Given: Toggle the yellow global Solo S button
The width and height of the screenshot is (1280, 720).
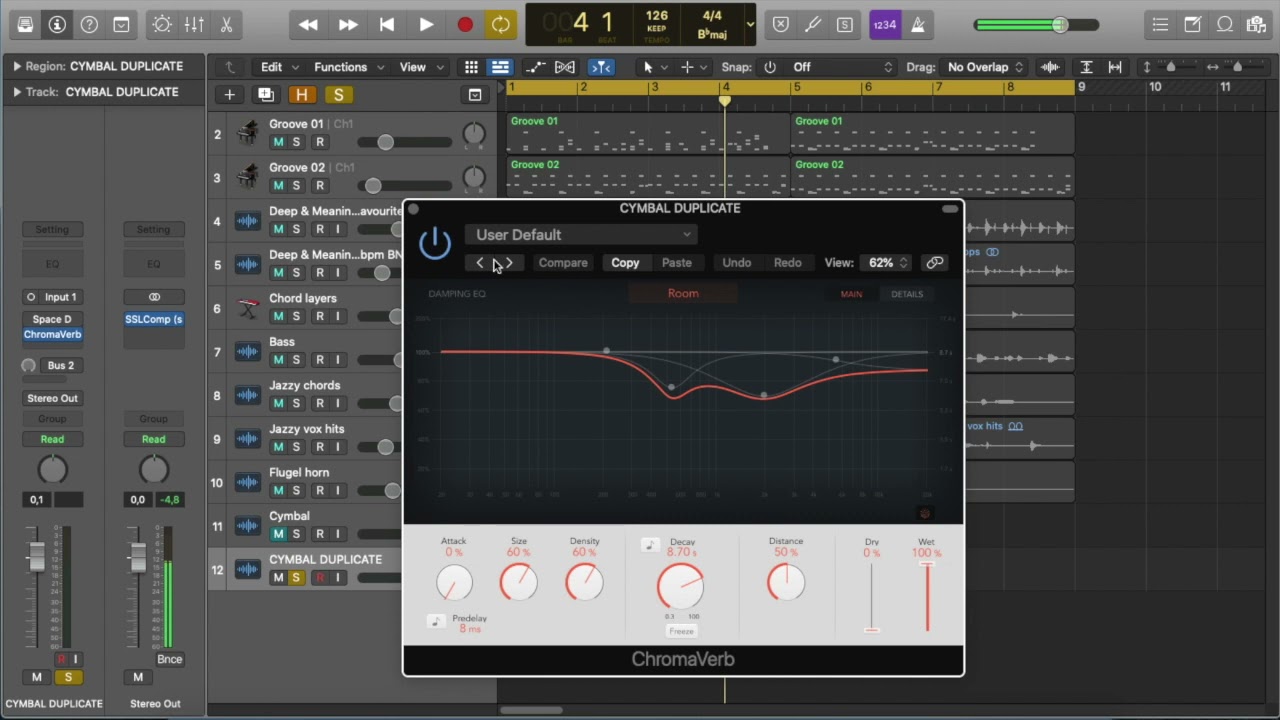Looking at the screenshot, I should (338, 95).
